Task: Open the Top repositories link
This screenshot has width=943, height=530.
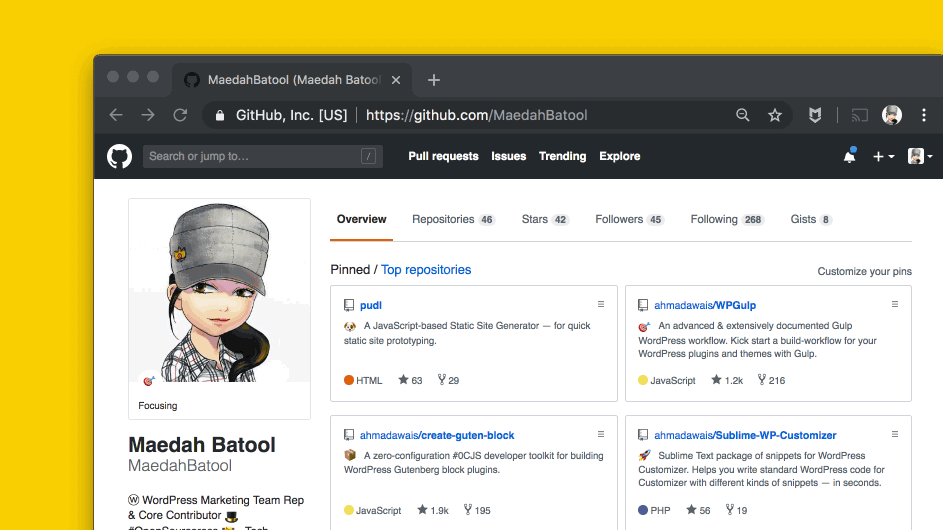Action: [x=426, y=270]
